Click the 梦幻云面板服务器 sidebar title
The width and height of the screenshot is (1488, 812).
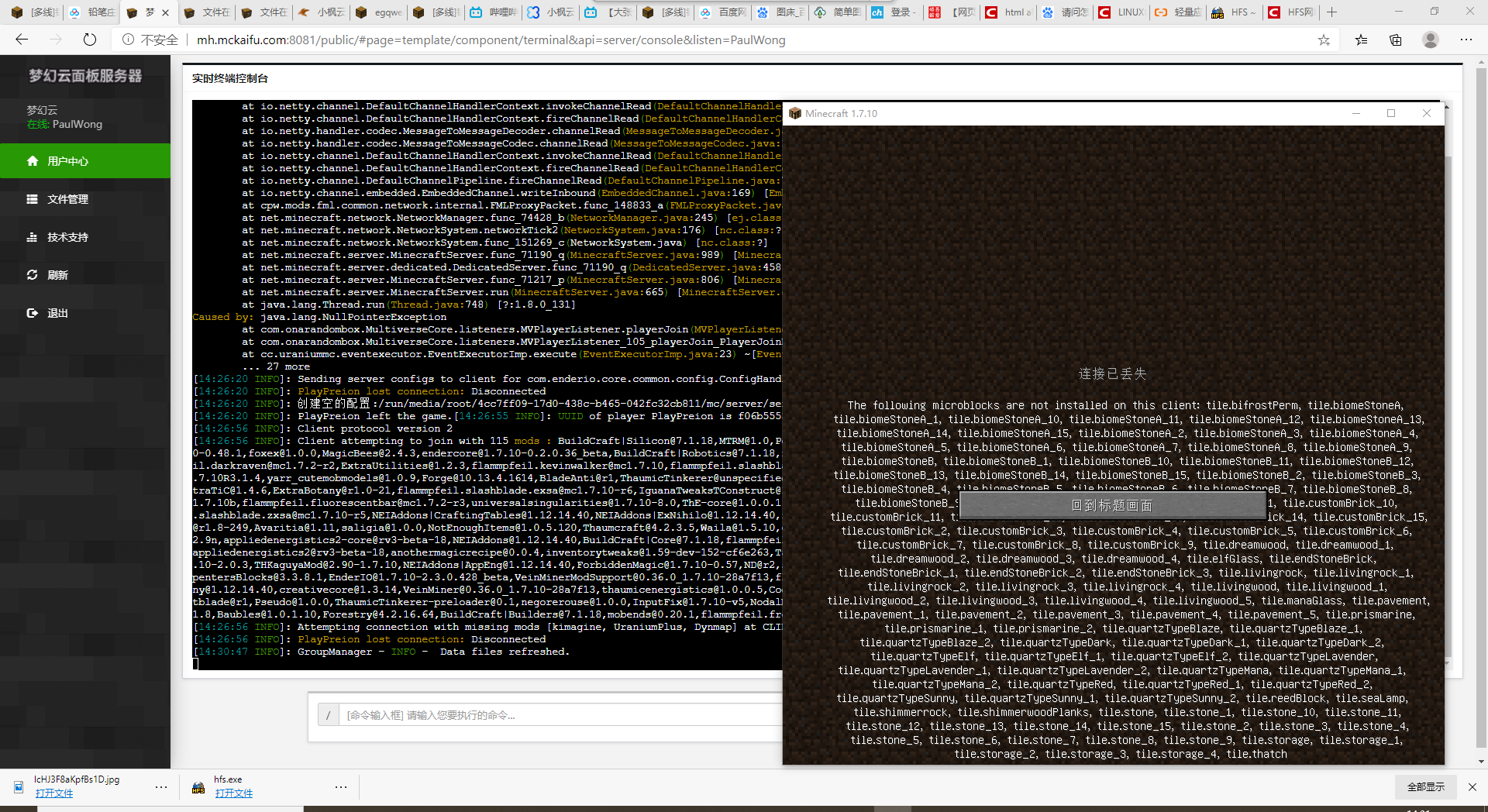click(85, 76)
